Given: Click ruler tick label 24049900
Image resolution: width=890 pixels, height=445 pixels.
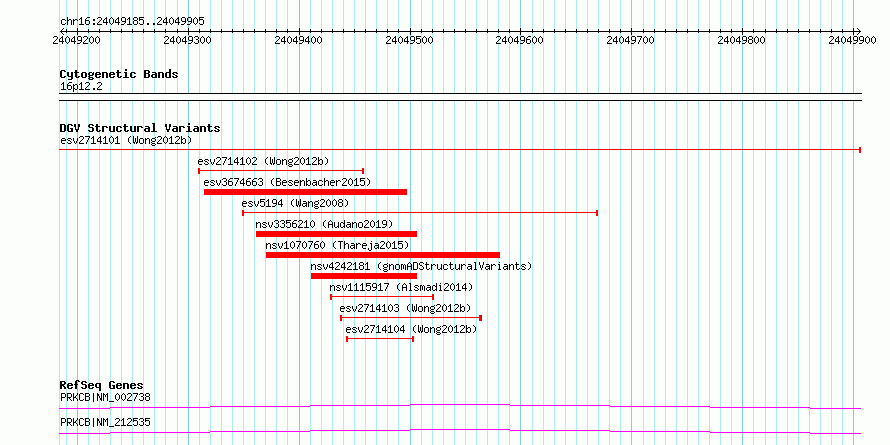Looking at the screenshot, I should (x=853, y=40).
